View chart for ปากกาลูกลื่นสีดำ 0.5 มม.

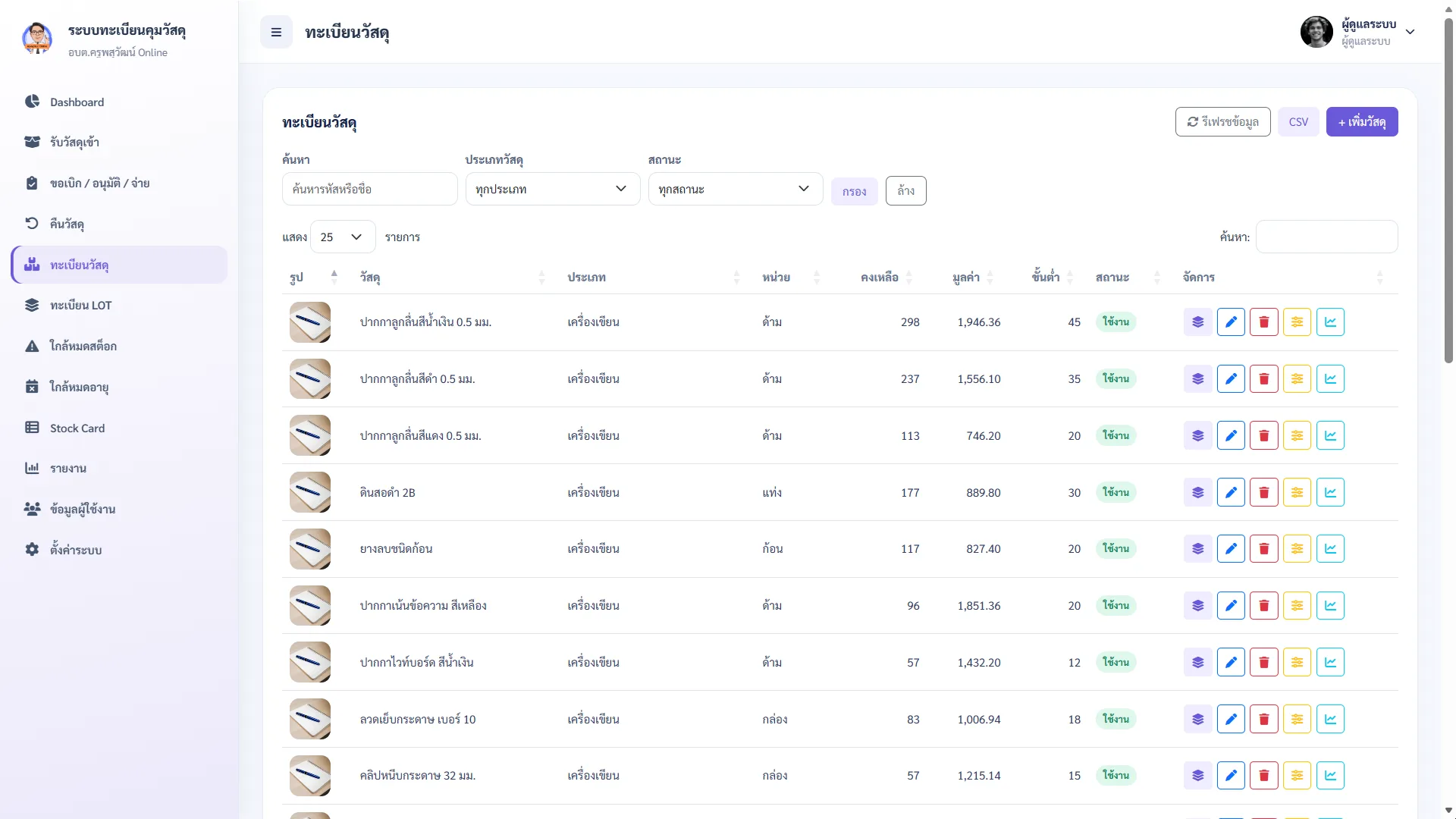point(1330,378)
